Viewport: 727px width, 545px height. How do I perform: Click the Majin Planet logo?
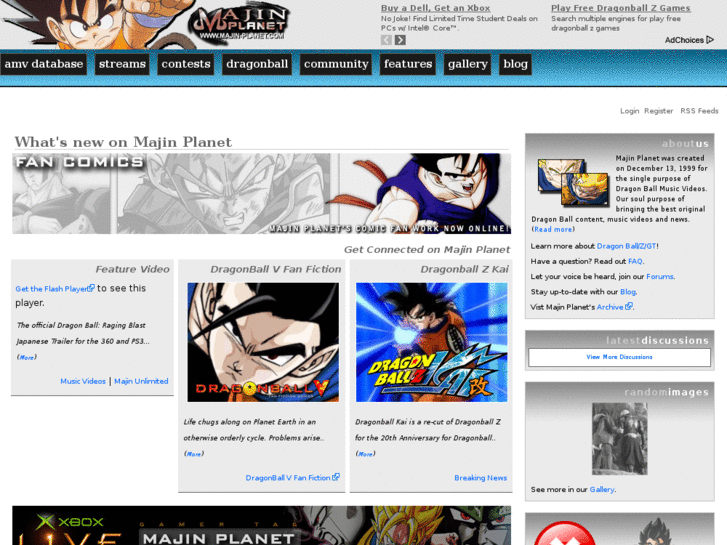tap(240, 24)
